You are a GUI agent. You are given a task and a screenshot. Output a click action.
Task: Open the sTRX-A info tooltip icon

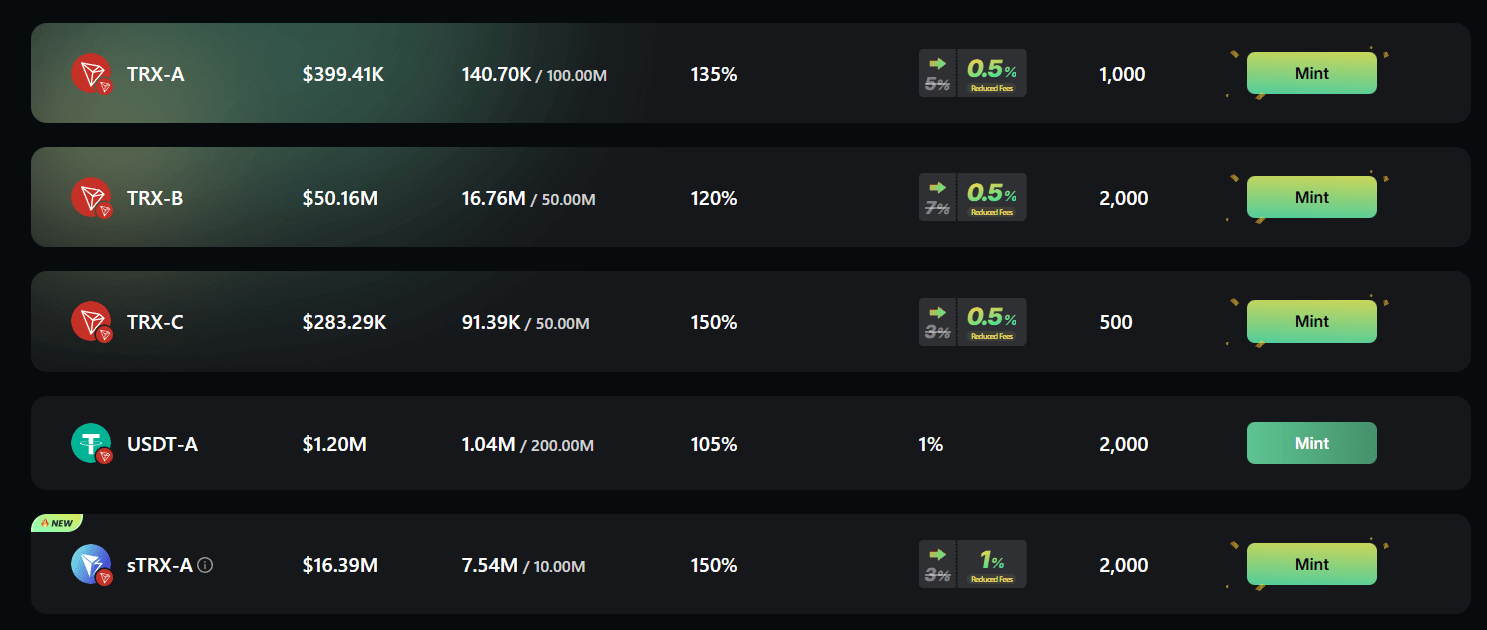tap(206, 565)
